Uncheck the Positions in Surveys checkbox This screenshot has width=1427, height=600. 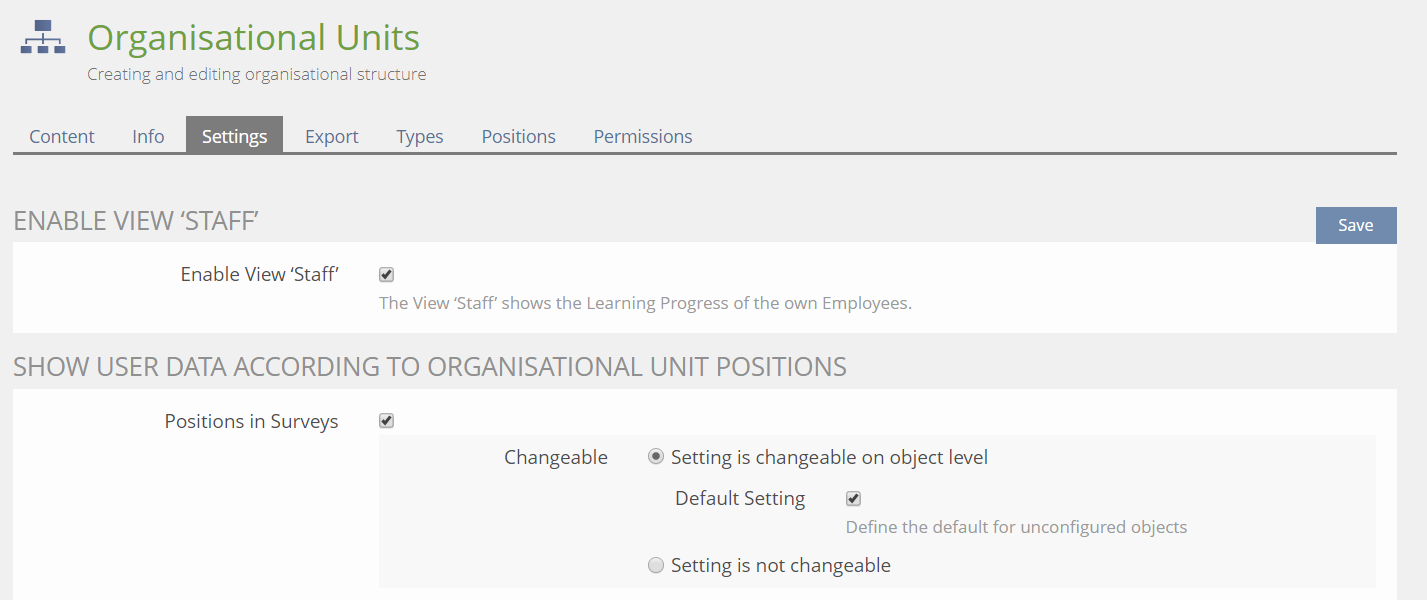click(x=387, y=421)
